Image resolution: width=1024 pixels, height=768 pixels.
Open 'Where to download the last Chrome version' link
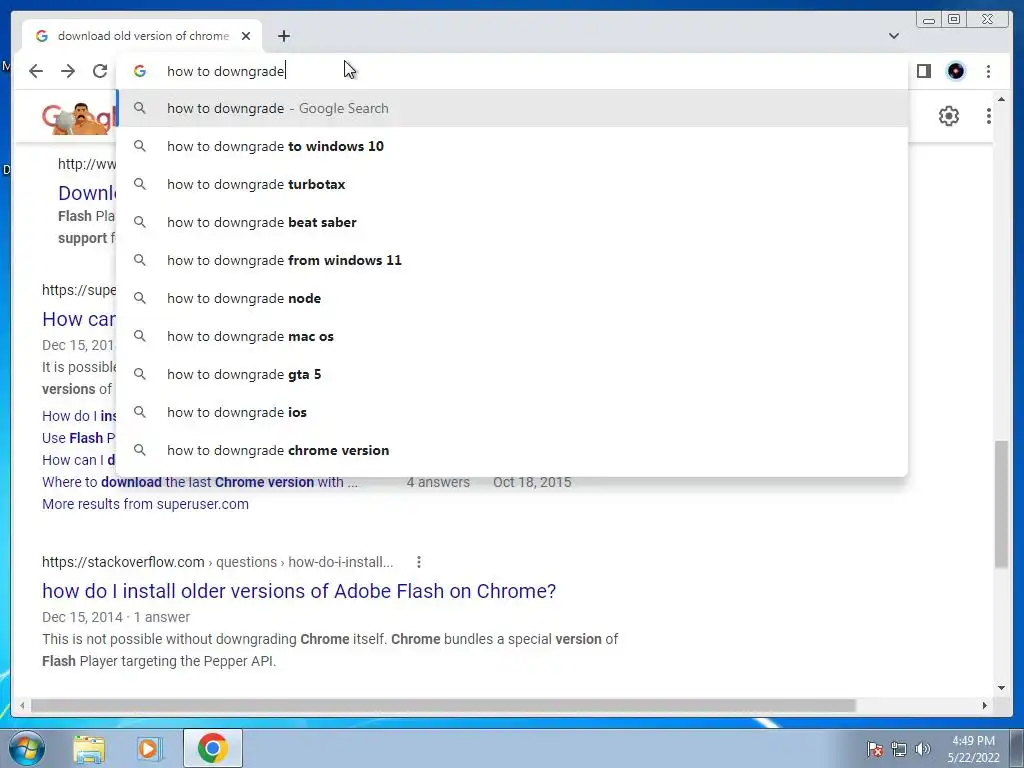click(x=200, y=482)
